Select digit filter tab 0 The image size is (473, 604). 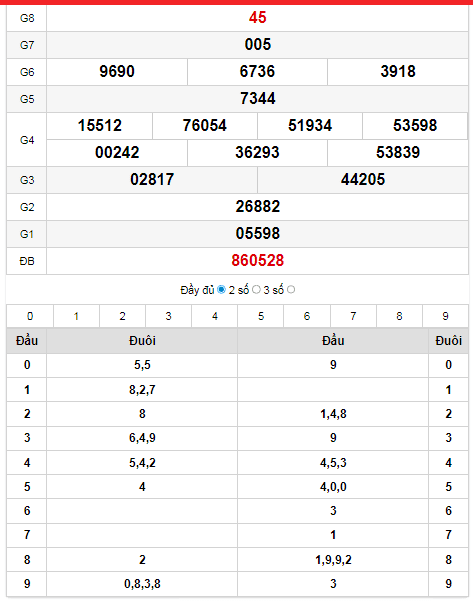pos(30,316)
